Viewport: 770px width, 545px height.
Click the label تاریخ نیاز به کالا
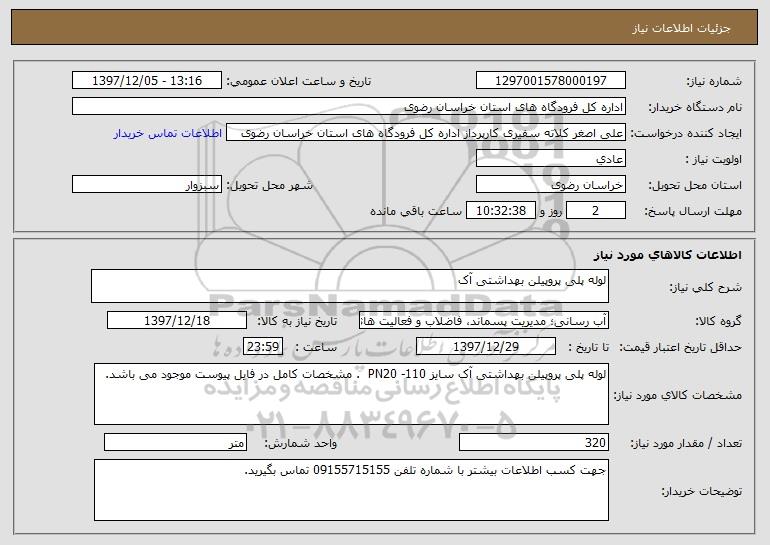coord(297,321)
